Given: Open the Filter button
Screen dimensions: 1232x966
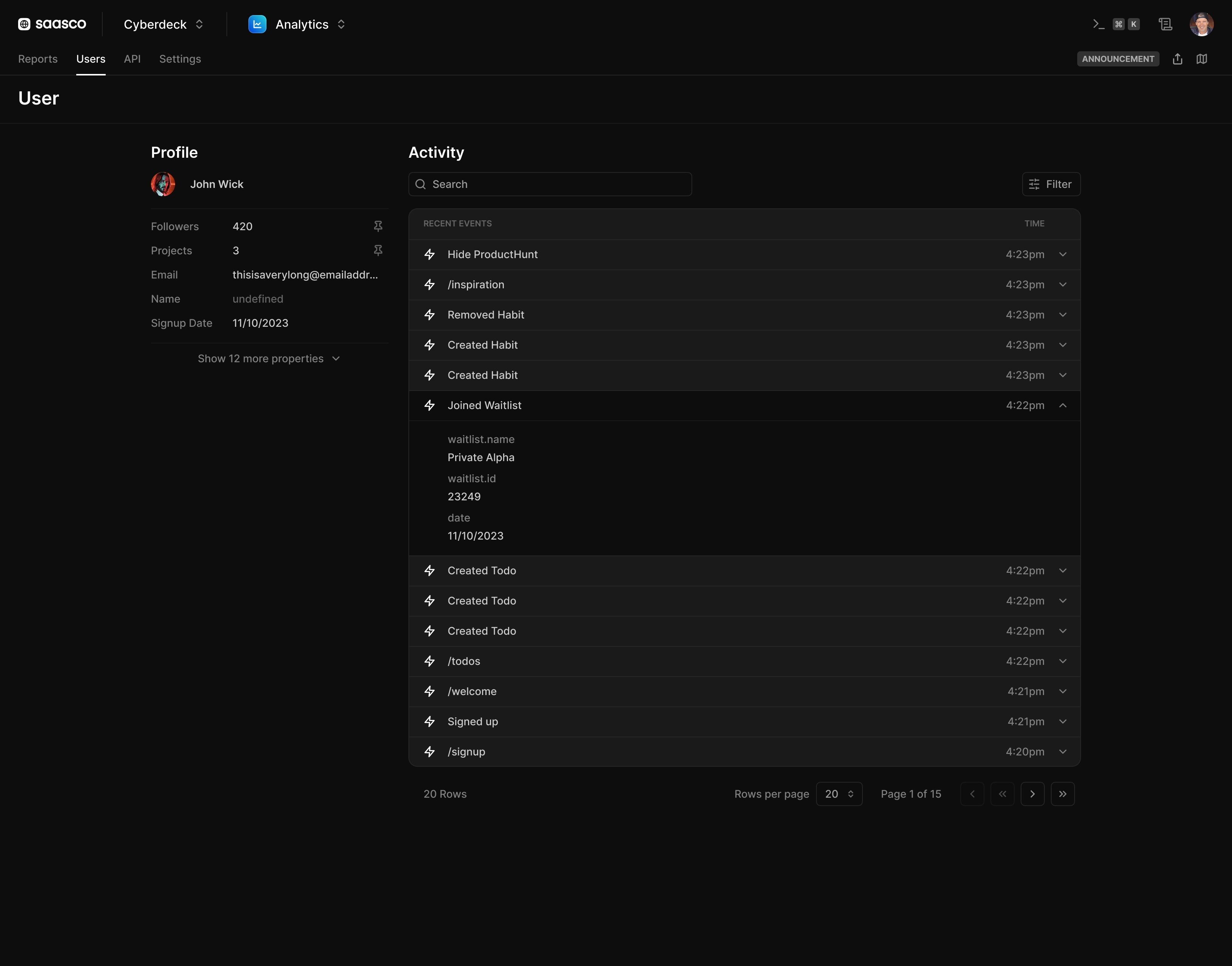Looking at the screenshot, I should pyautogui.click(x=1051, y=184).
